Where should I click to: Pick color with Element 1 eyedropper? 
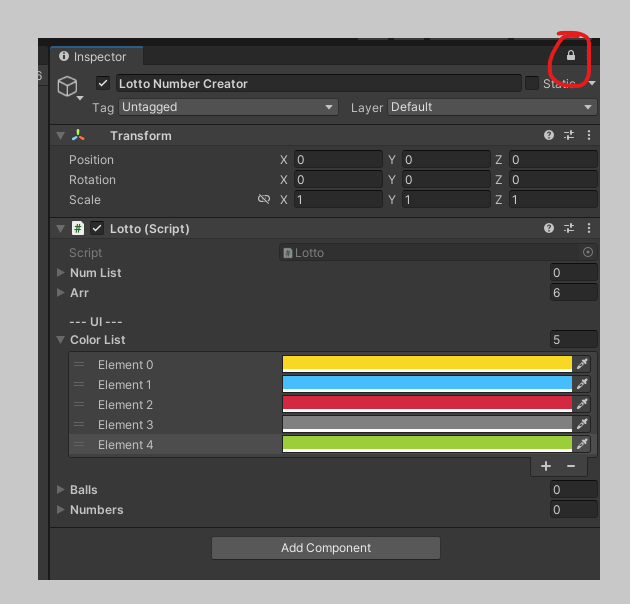[582, 384]
